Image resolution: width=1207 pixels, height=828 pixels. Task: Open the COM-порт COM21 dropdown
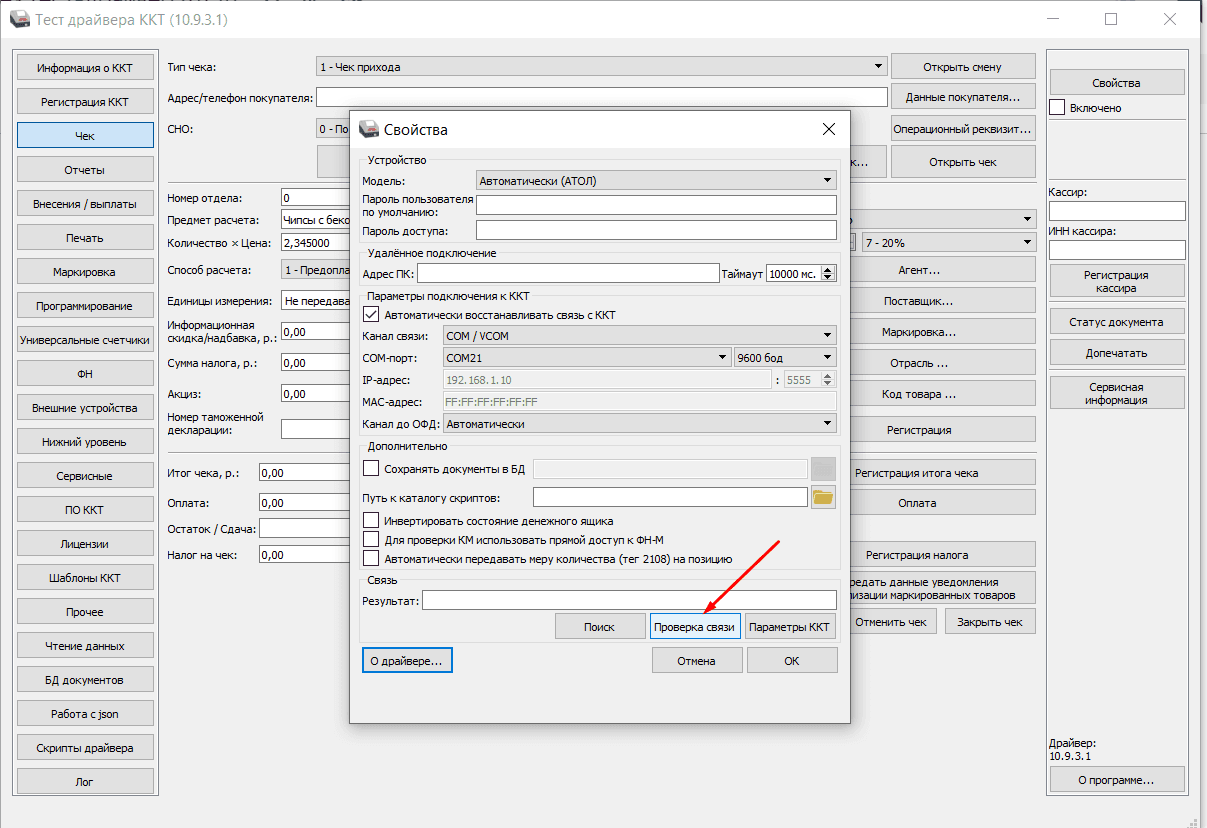point(586,357)
